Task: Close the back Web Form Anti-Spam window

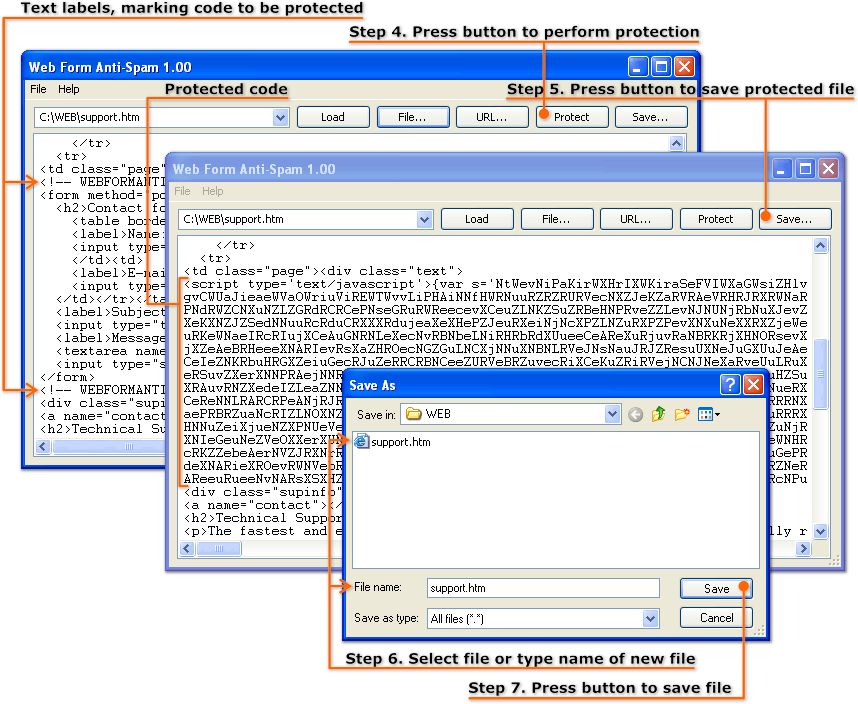Action: click(684, 67)
